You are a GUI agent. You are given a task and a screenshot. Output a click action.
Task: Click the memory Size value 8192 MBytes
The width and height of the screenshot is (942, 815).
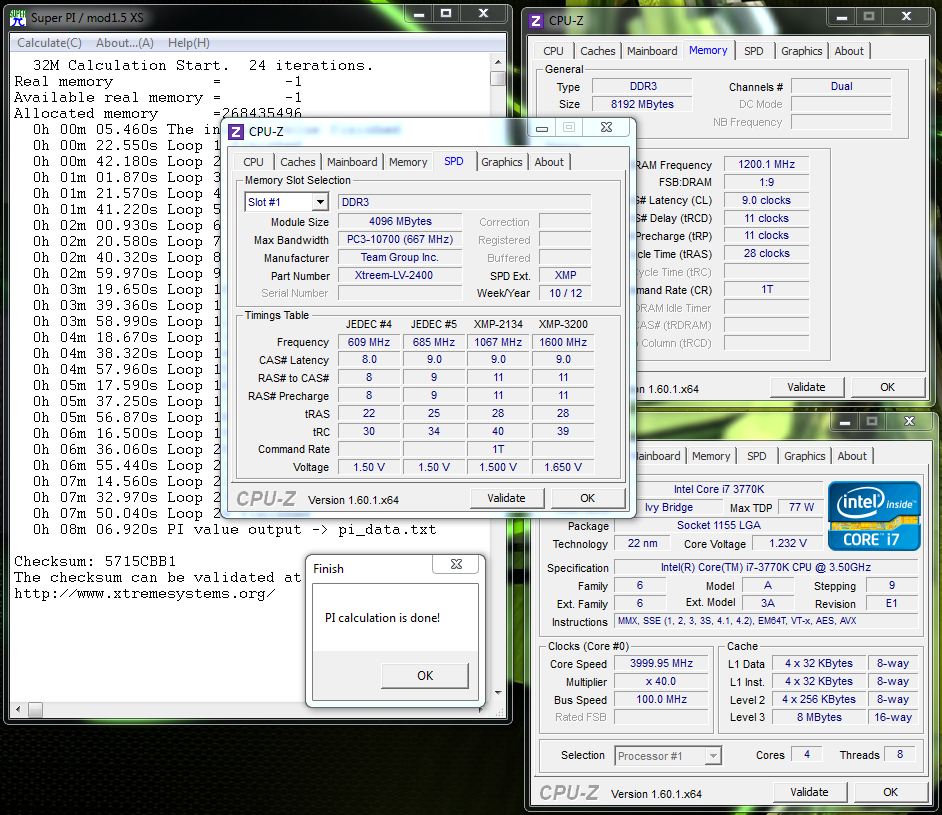pos(642,104)
